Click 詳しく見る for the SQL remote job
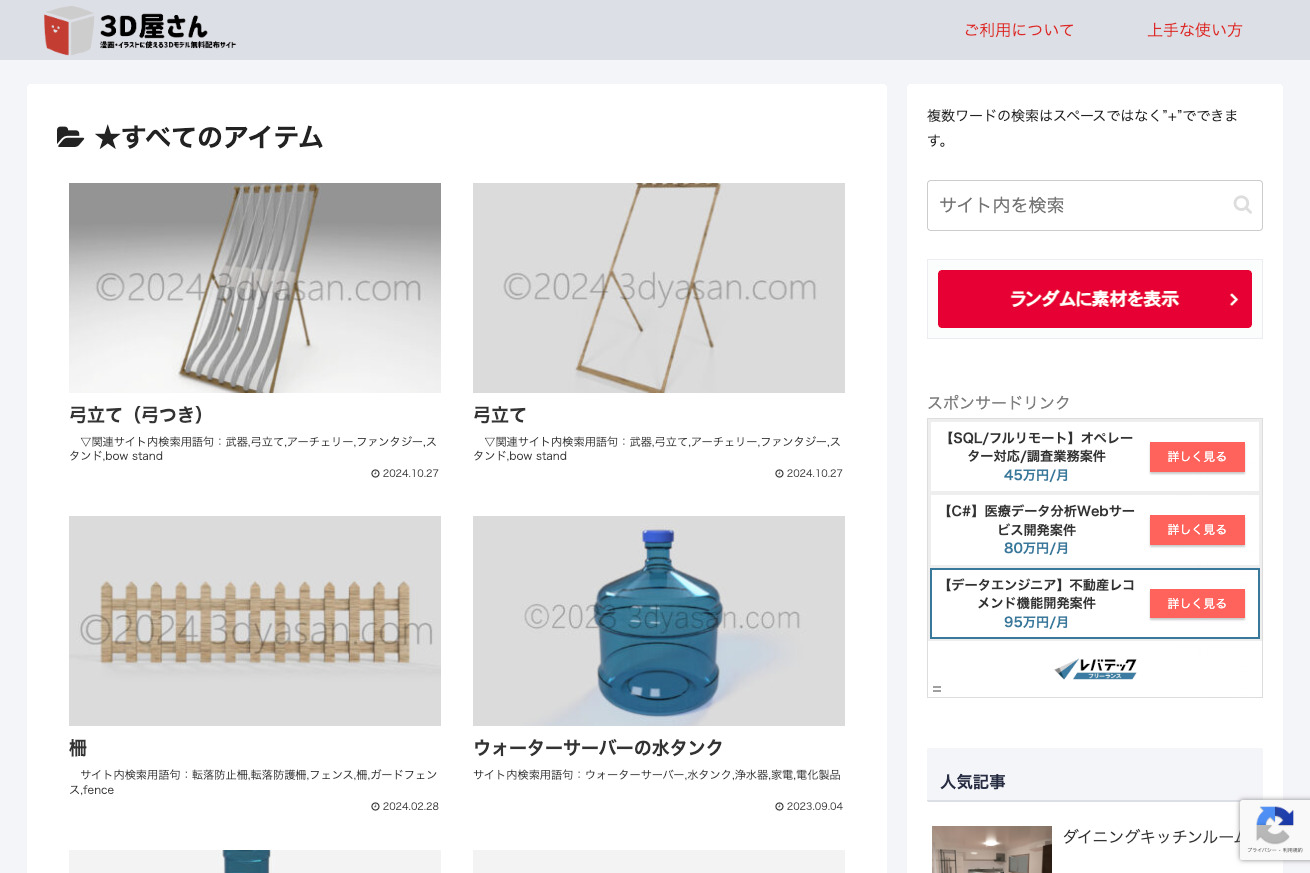This screenshot has width=1310, height=873. point(1197,457)
